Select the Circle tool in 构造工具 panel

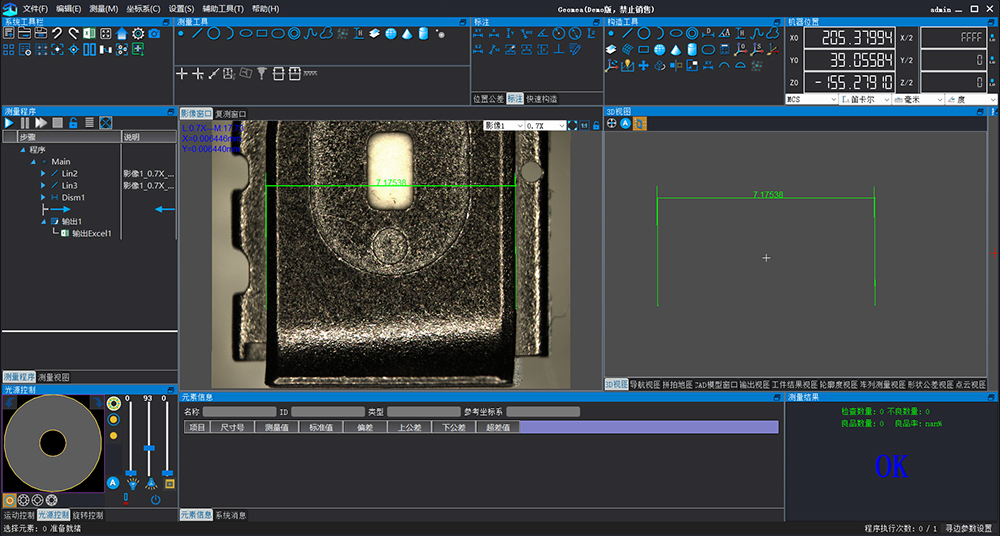[644, 33]
